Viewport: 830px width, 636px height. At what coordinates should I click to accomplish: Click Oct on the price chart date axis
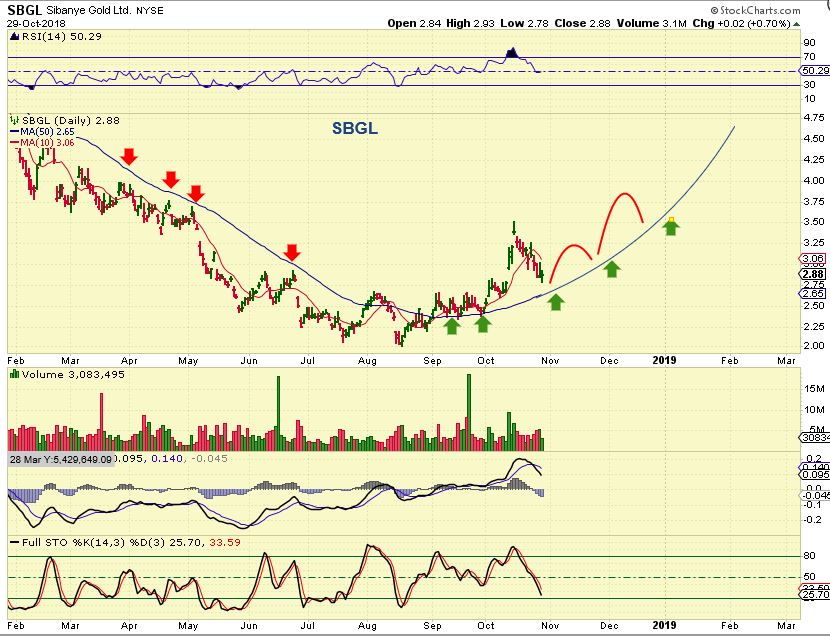pos(485,360)
